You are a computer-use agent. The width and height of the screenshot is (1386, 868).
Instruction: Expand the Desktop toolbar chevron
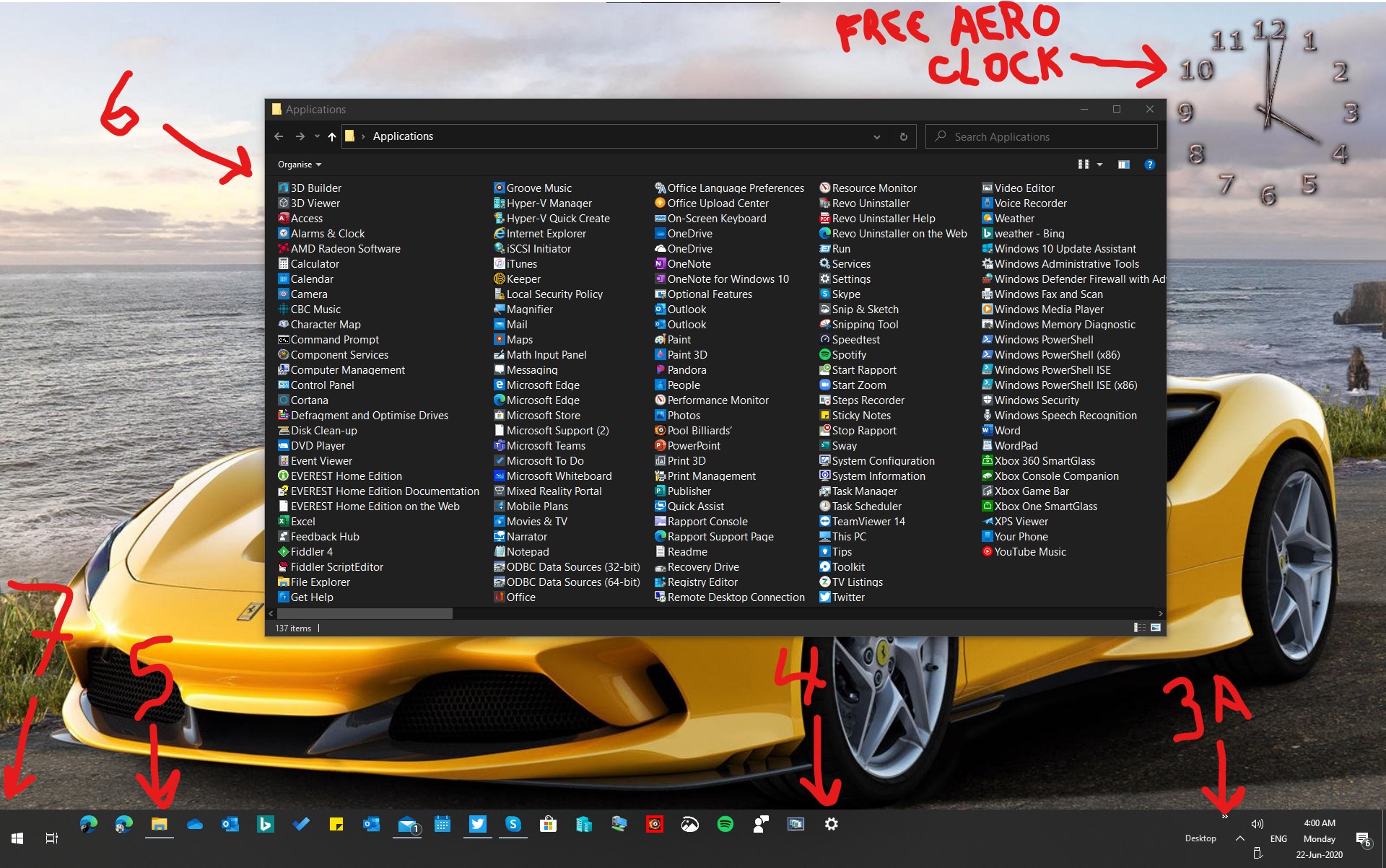click(x=1225, y=816)
